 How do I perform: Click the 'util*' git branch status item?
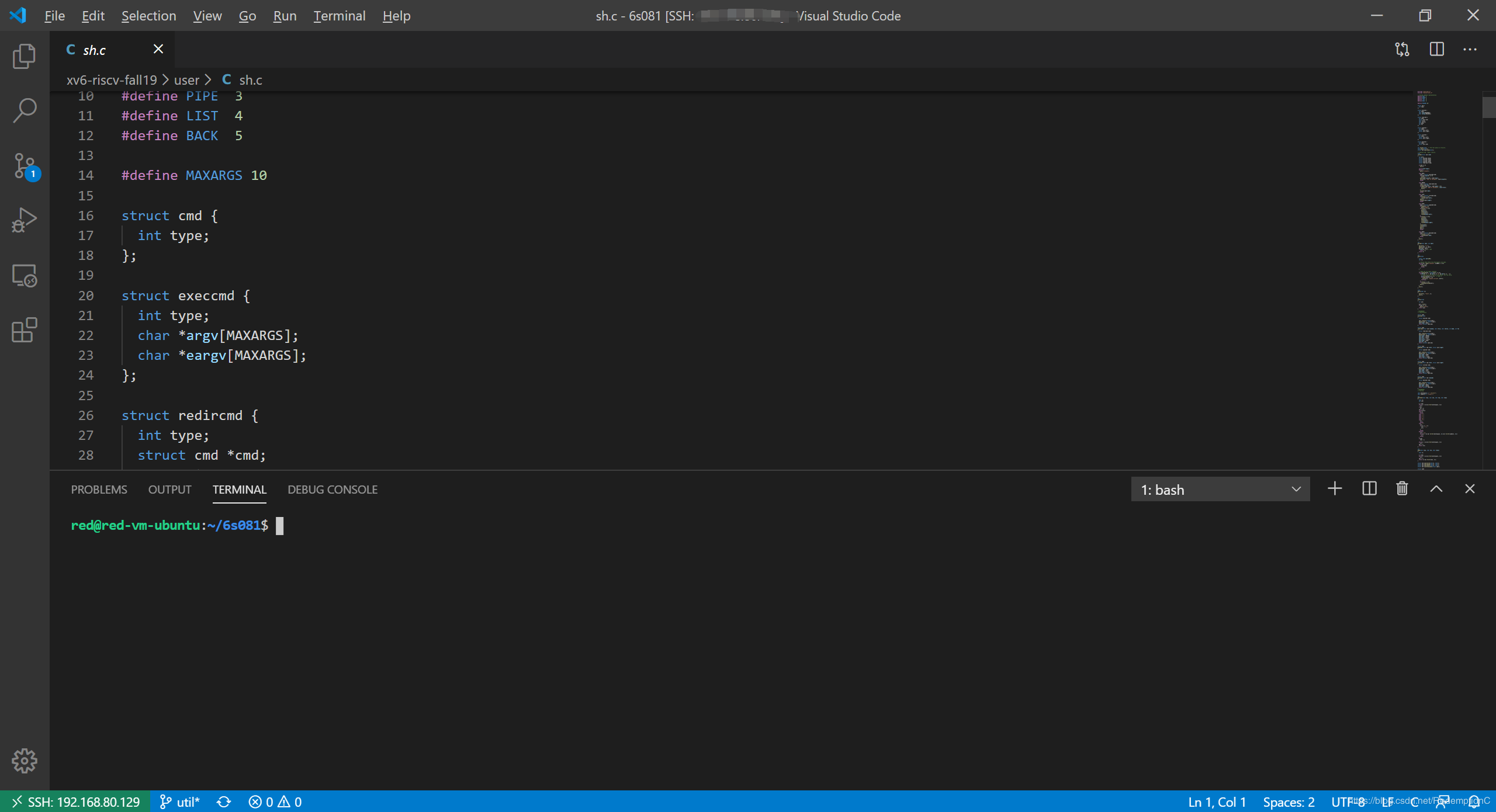click(x=181, y=802)
